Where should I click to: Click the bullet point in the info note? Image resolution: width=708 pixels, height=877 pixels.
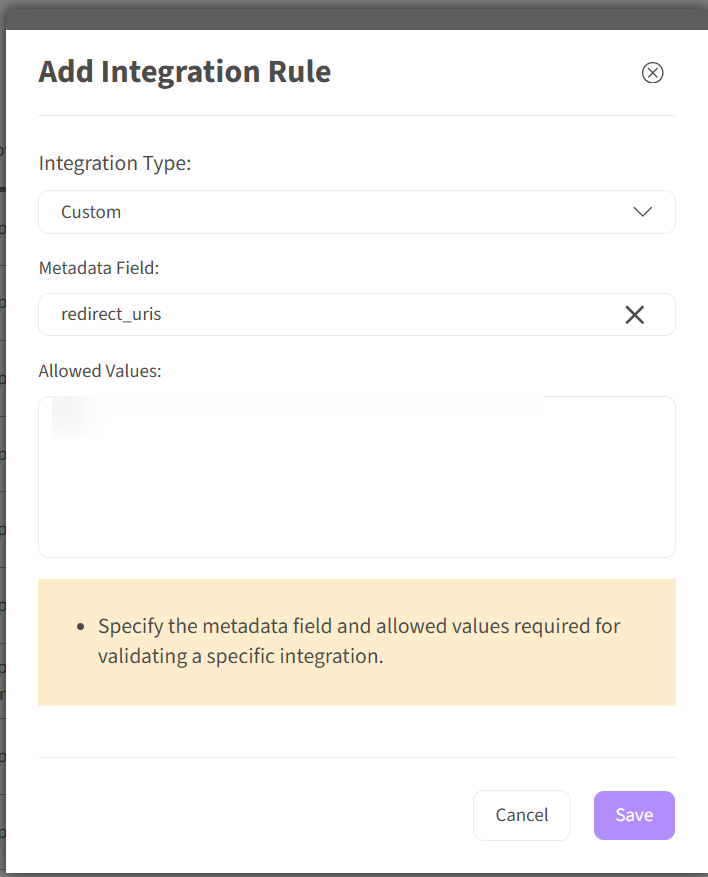point(81,627)
